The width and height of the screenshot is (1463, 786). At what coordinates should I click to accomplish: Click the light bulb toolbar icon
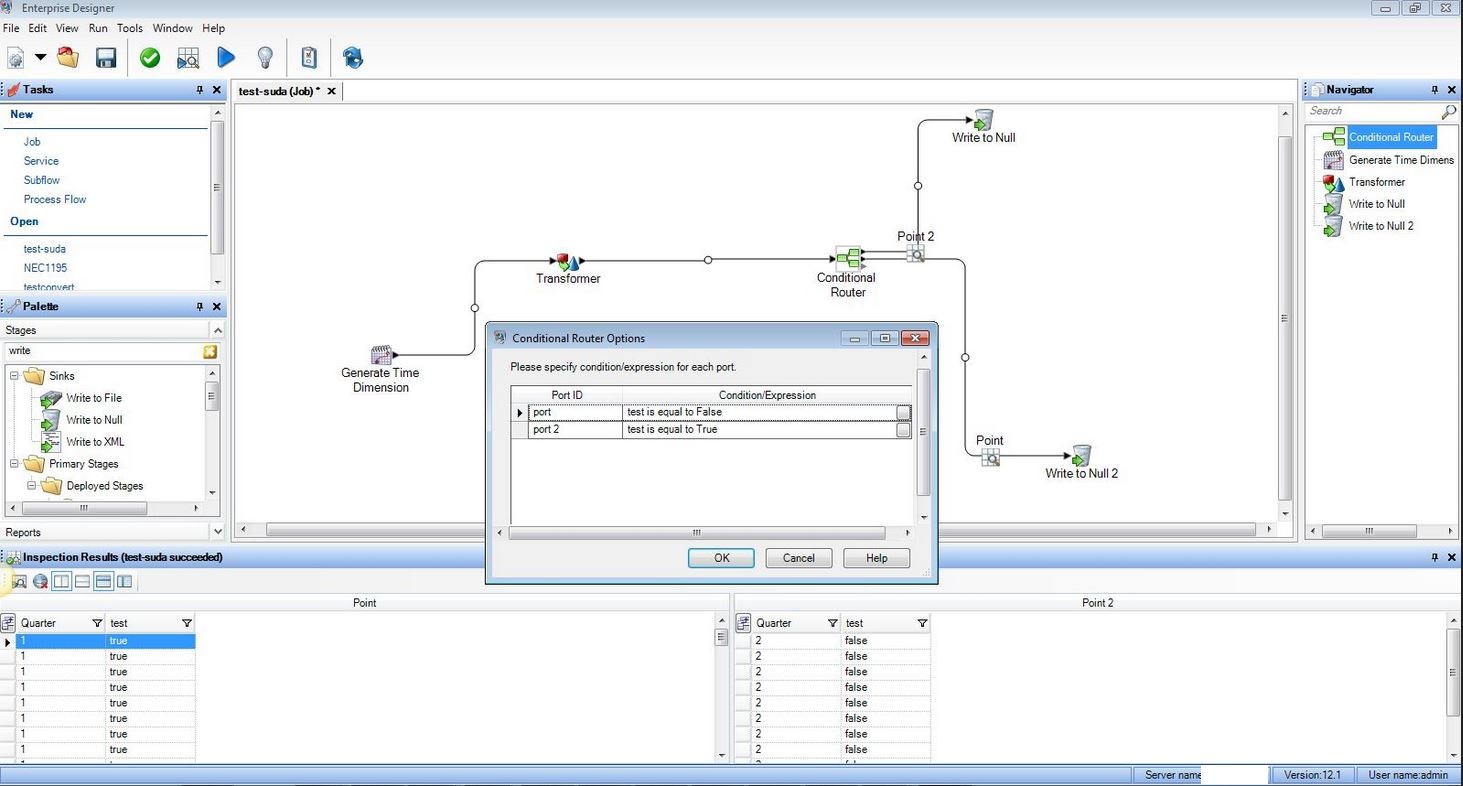pos(265,58)
